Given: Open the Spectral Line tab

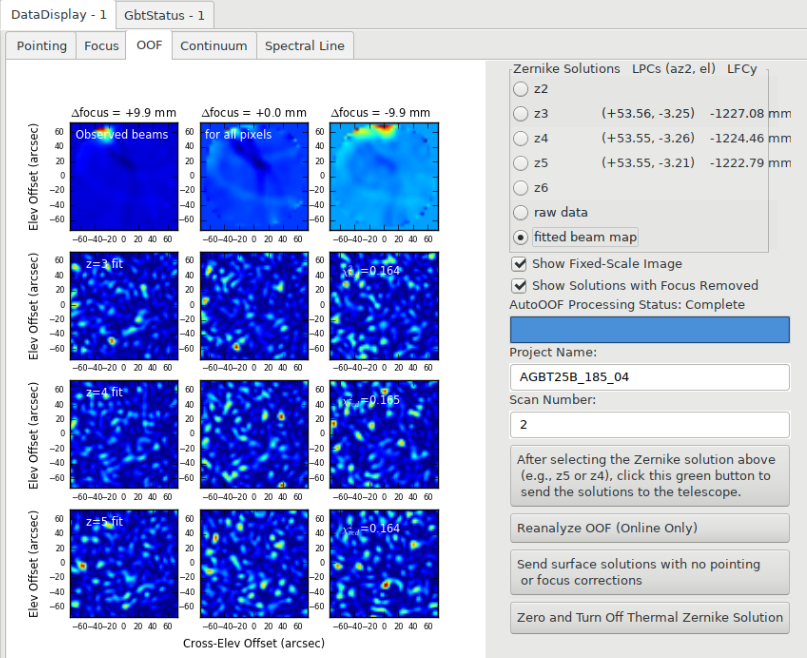Looking at the screenshot, I should pyautogui.click(x=305, y=46).
